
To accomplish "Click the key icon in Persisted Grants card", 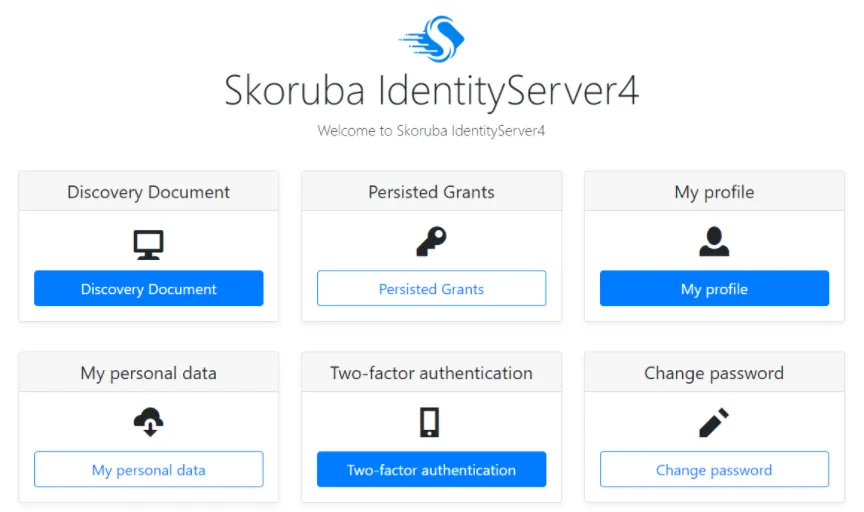I will (431, 241).
